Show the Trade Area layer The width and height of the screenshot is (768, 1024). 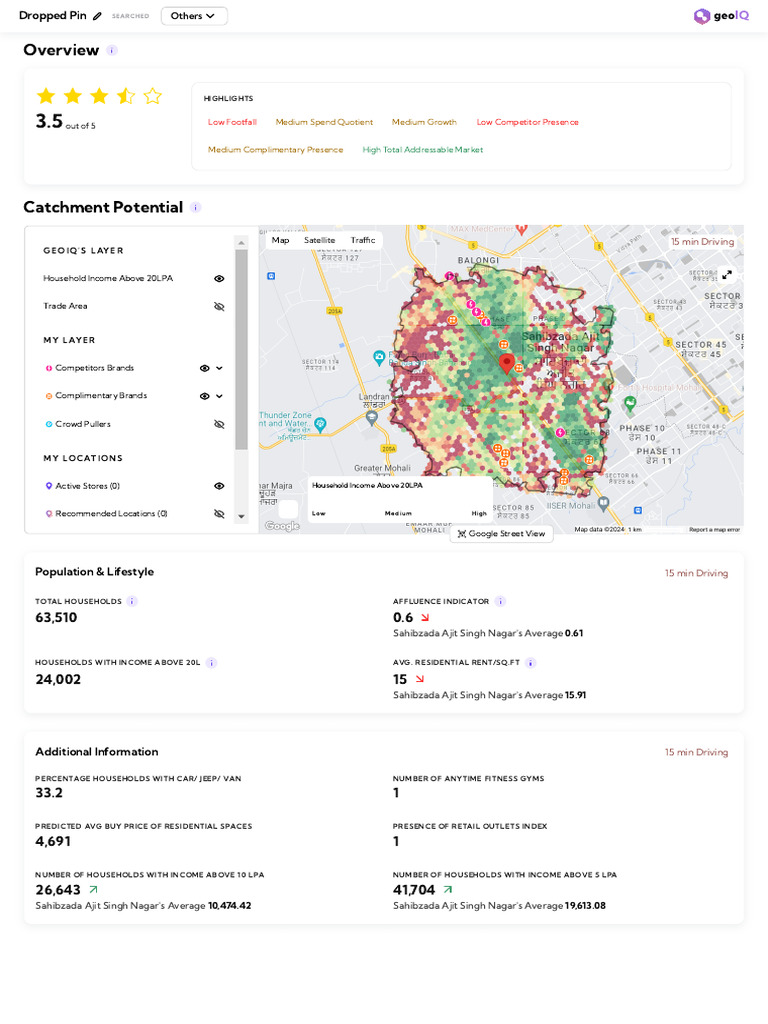(x=219, y=306)
